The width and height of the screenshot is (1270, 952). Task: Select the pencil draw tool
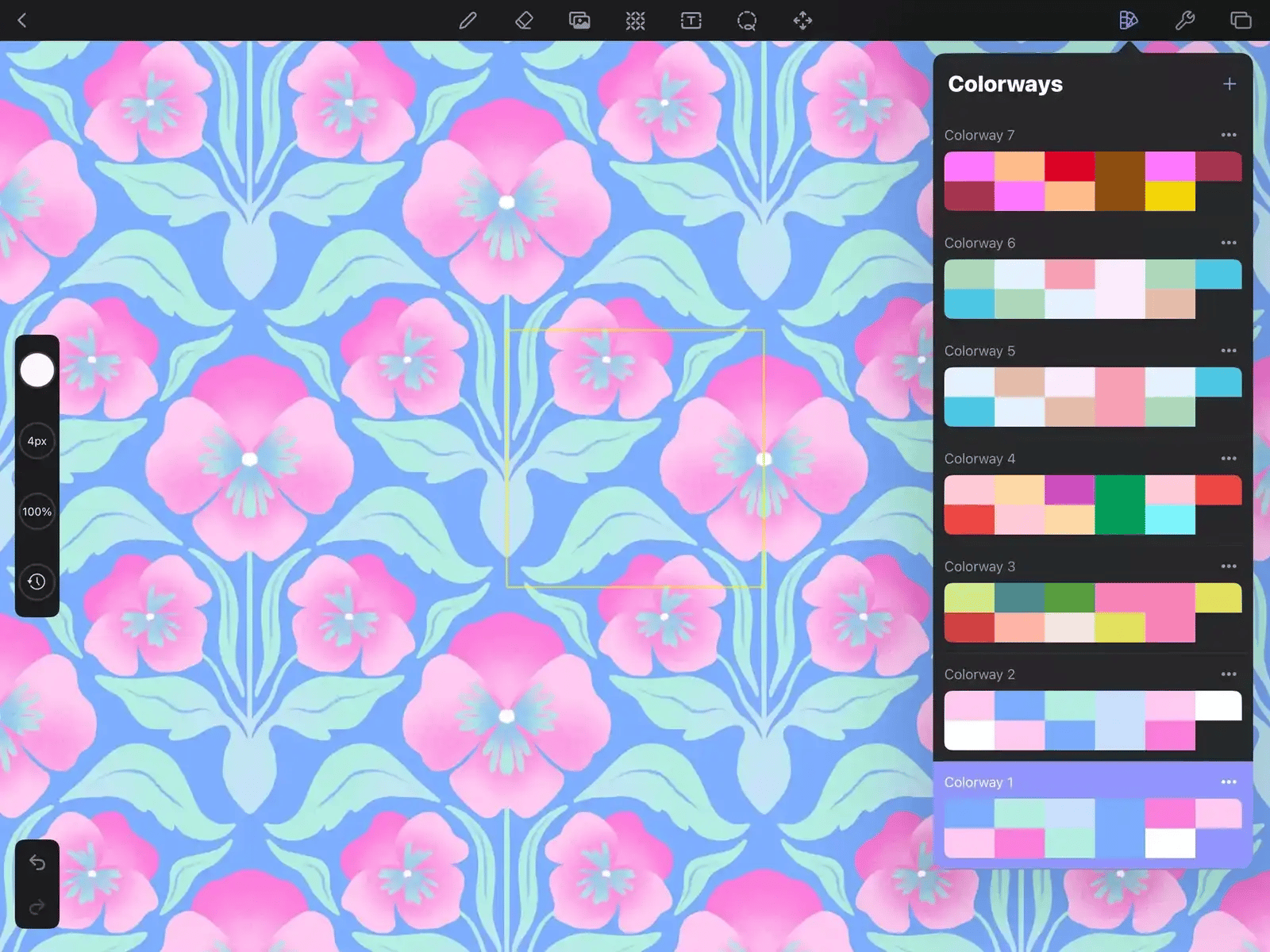click(468, 21)
